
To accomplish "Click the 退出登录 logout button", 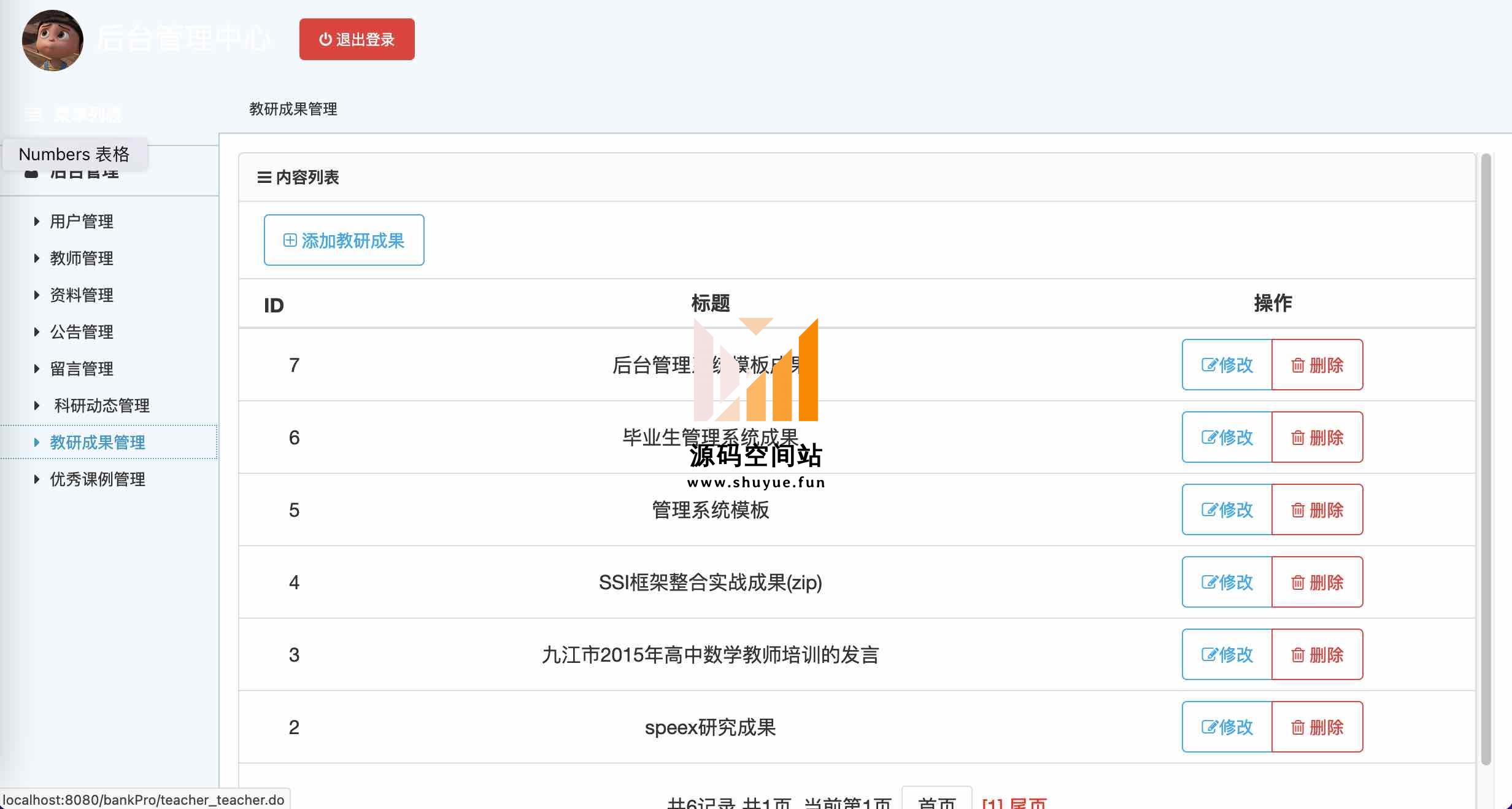I will point(357,39).
